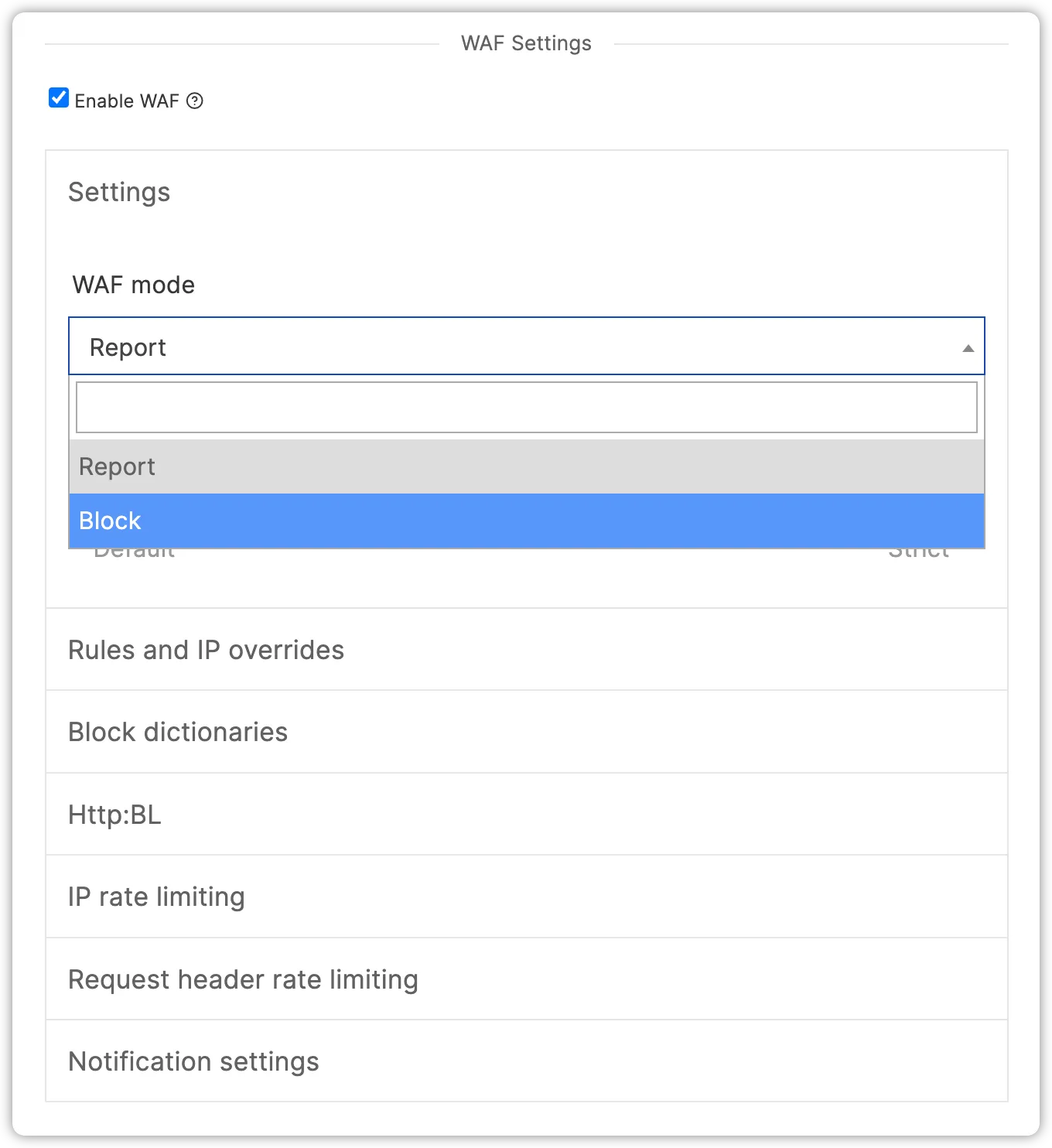Click the help icon next to Enable WAF
This screenshot has height=1148, width=1052.
pos(195,101)
